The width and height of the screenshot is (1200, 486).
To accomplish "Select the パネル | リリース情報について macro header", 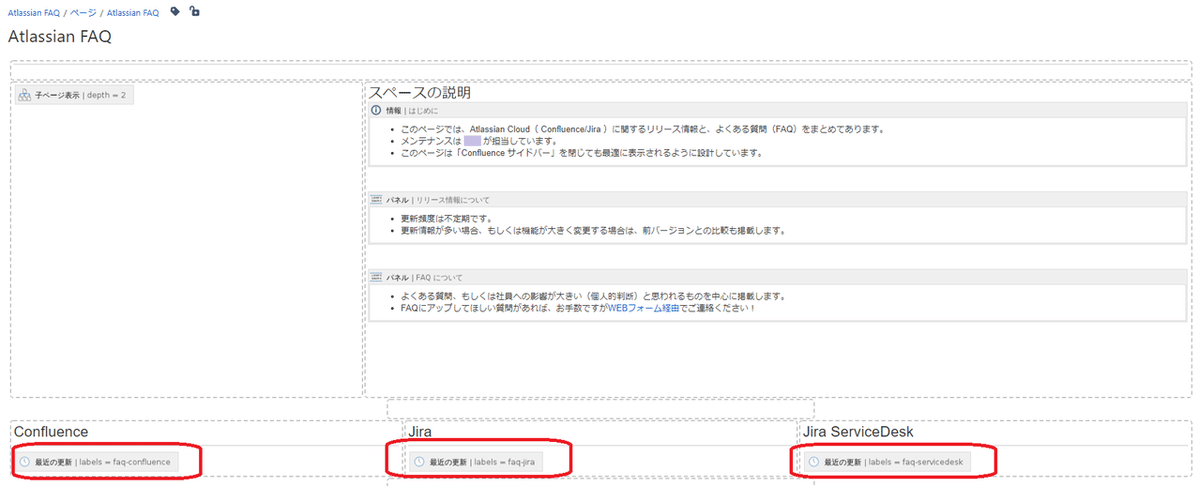I will (x=777, y=200).
